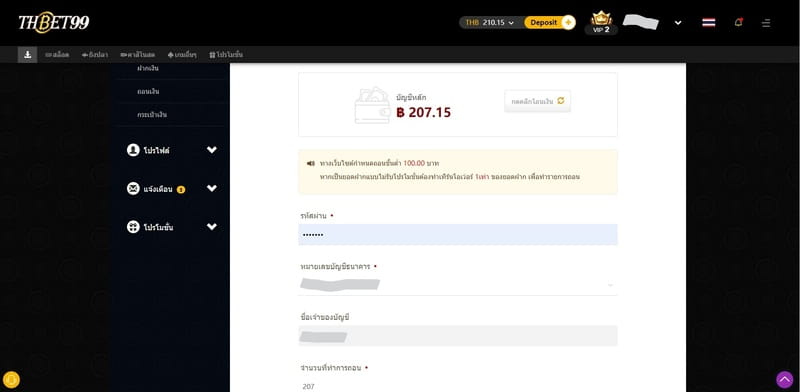Viewport: 800px width, 392px height.
Task: Click the 100.00 minimum withdrawal amount text
Action: [x=414, y=163]
